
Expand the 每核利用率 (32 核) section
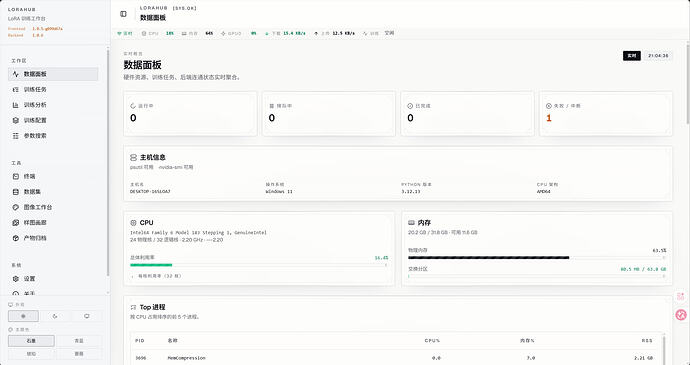click(157, 276)
